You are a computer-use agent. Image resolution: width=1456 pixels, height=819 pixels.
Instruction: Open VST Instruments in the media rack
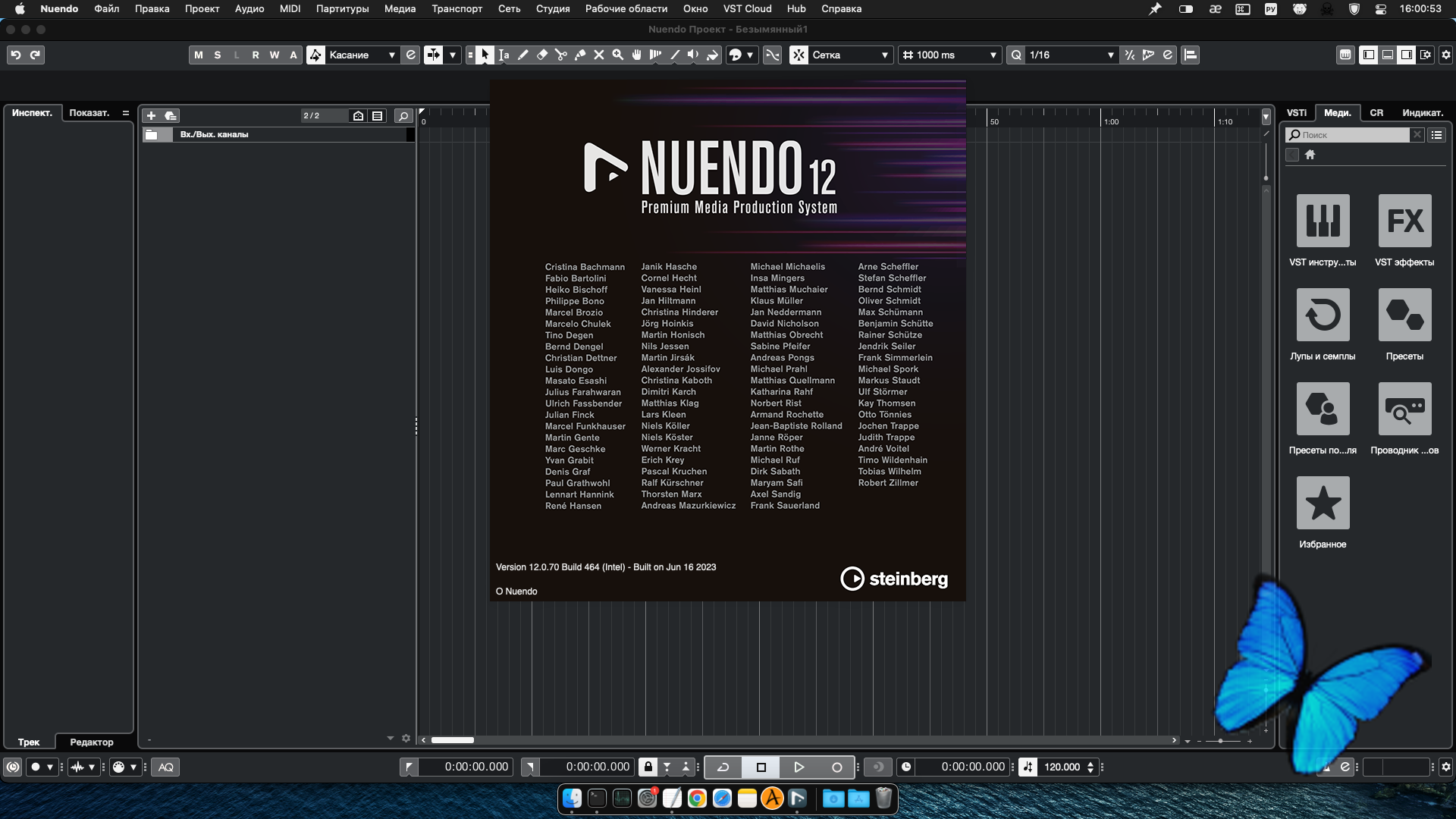pos(1323,221)
